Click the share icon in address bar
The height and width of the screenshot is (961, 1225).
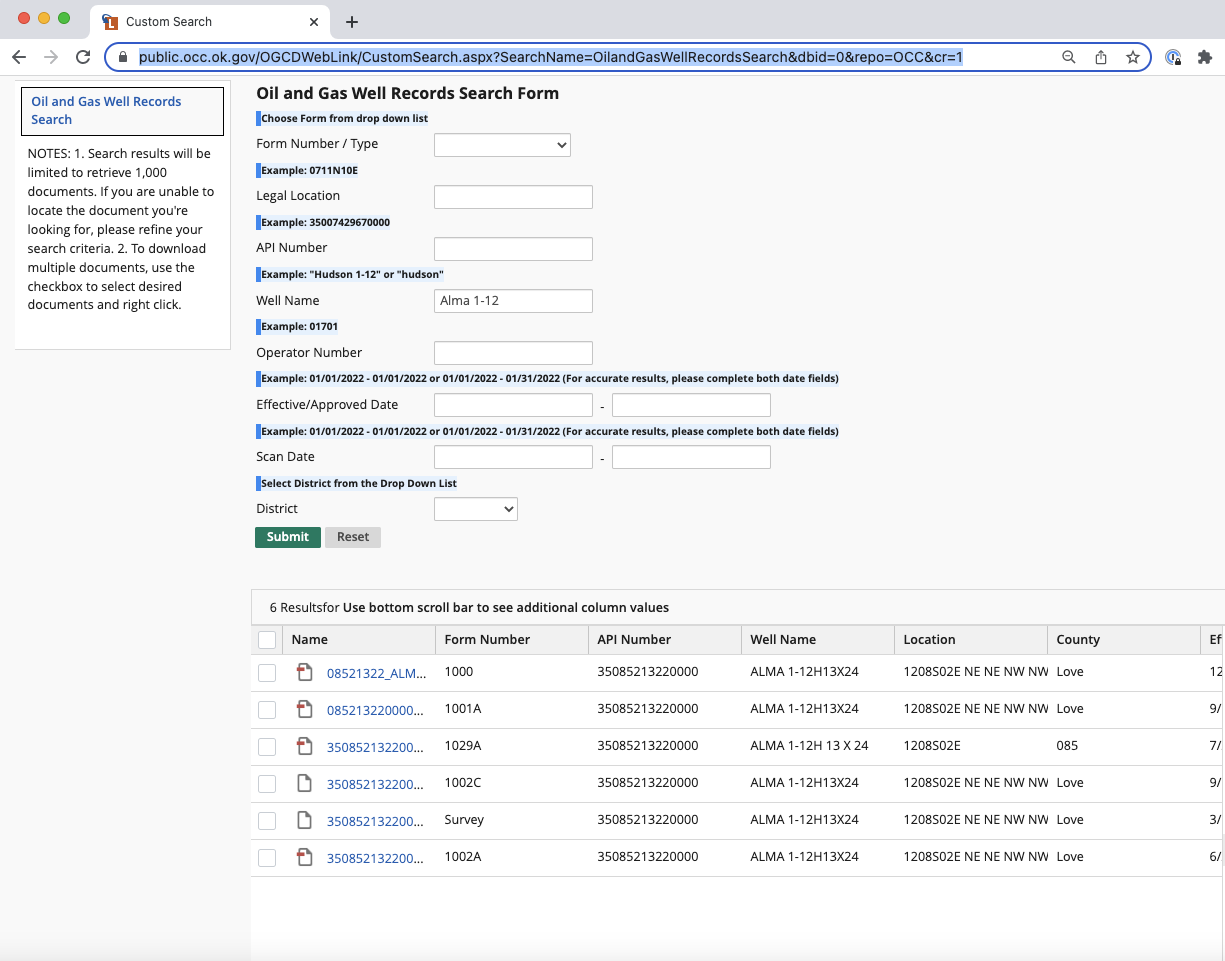(1101, 57)
